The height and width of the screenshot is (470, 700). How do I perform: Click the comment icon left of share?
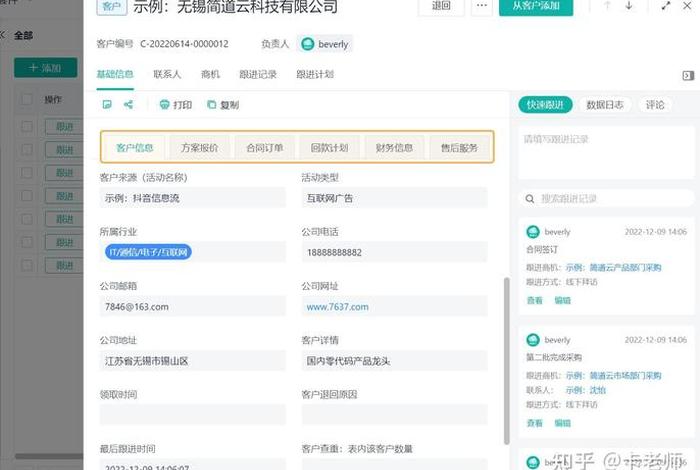[107, 104]
